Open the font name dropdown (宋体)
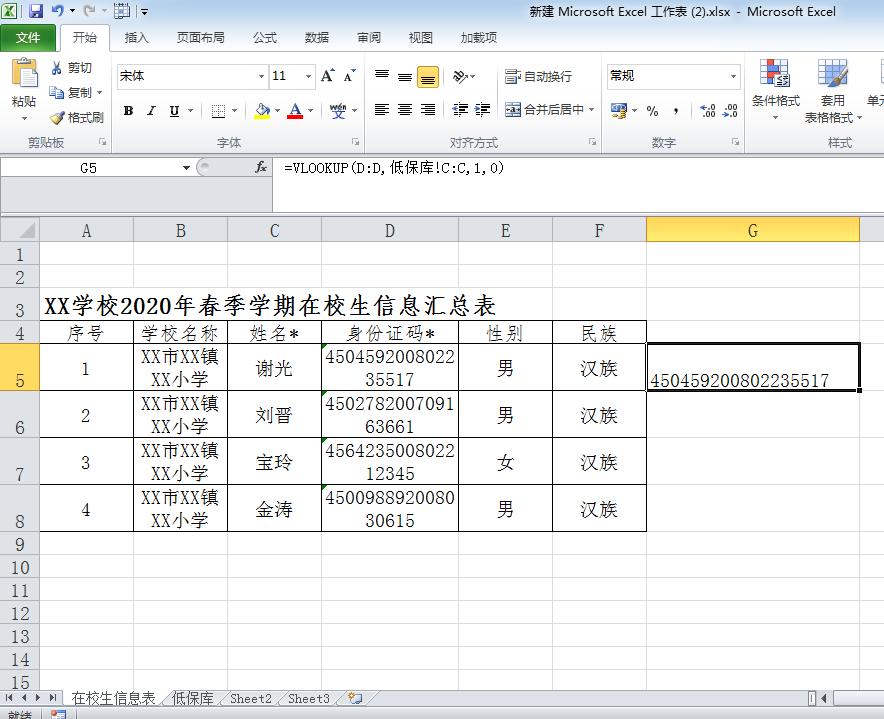The height and width of the screenshot is (719, 884). point(262,76)
